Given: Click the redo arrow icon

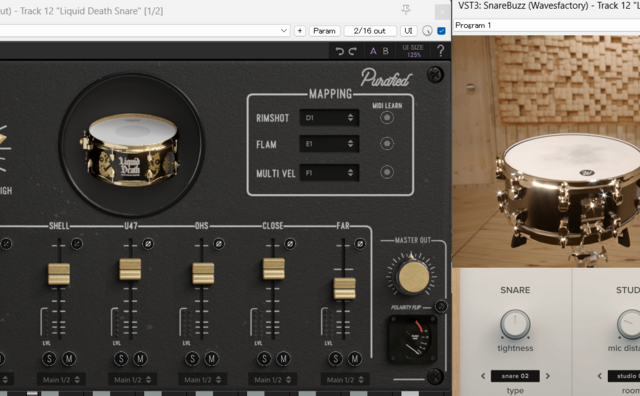Looking at the screenshot, I should (353, 51).
